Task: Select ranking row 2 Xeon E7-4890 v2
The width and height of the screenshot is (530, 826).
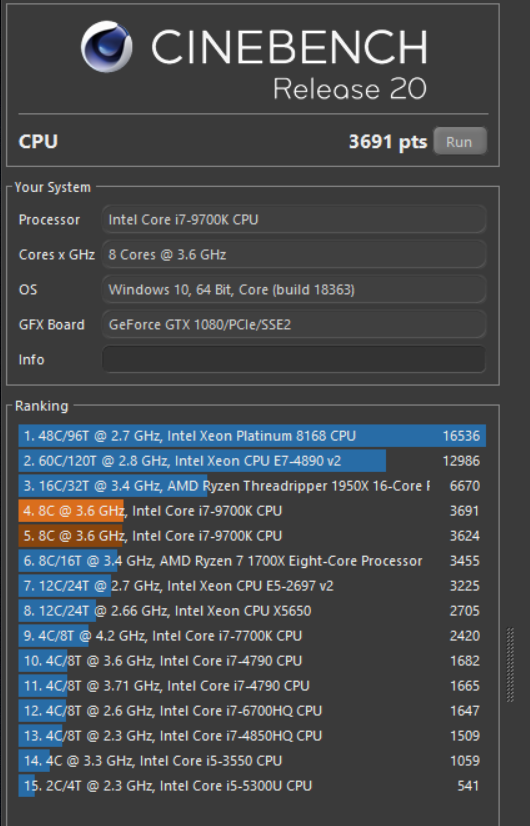Action: [x=252, y=461]
